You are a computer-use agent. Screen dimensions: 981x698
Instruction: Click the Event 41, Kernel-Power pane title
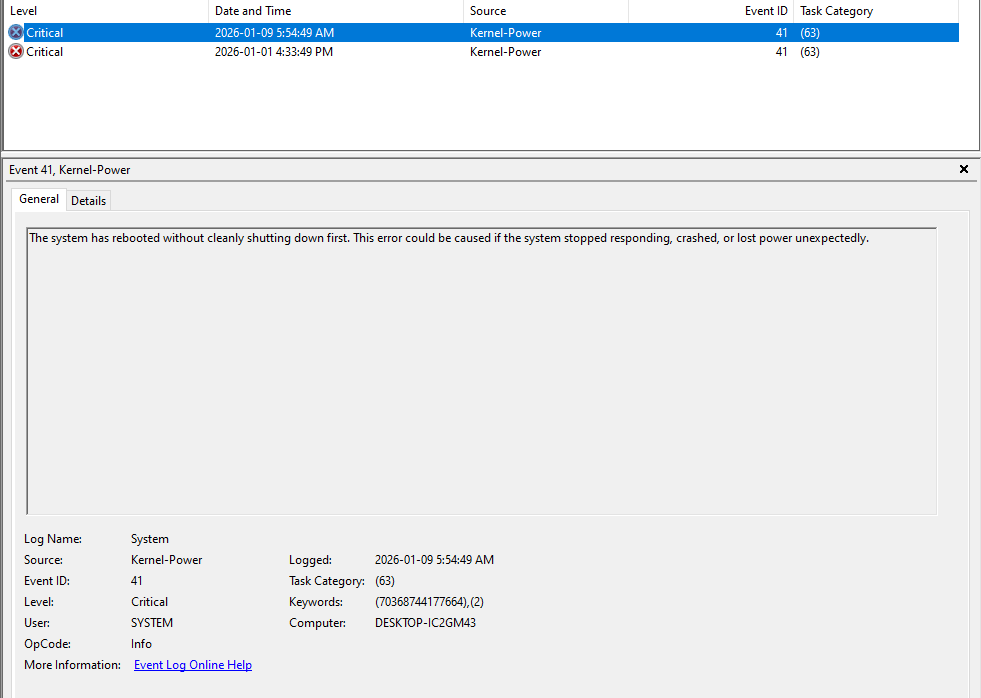69,170
